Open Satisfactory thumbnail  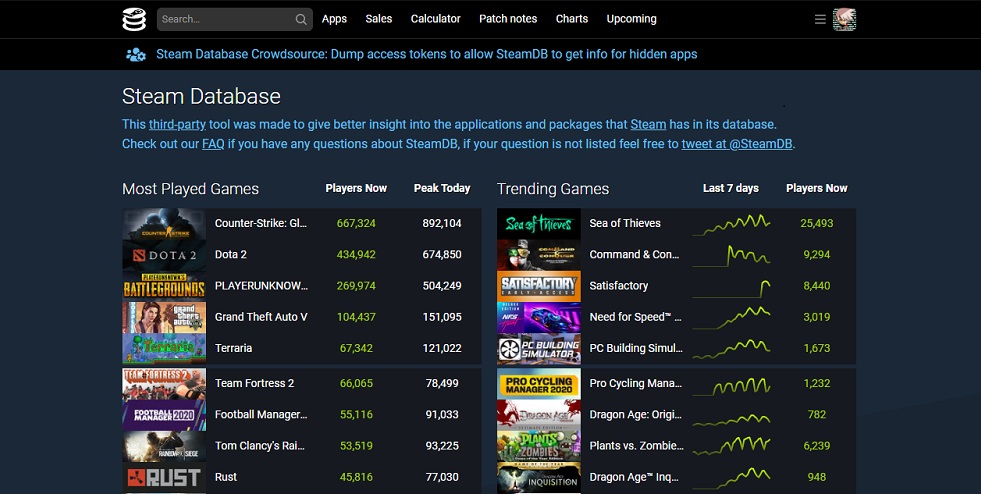point(539,286)
